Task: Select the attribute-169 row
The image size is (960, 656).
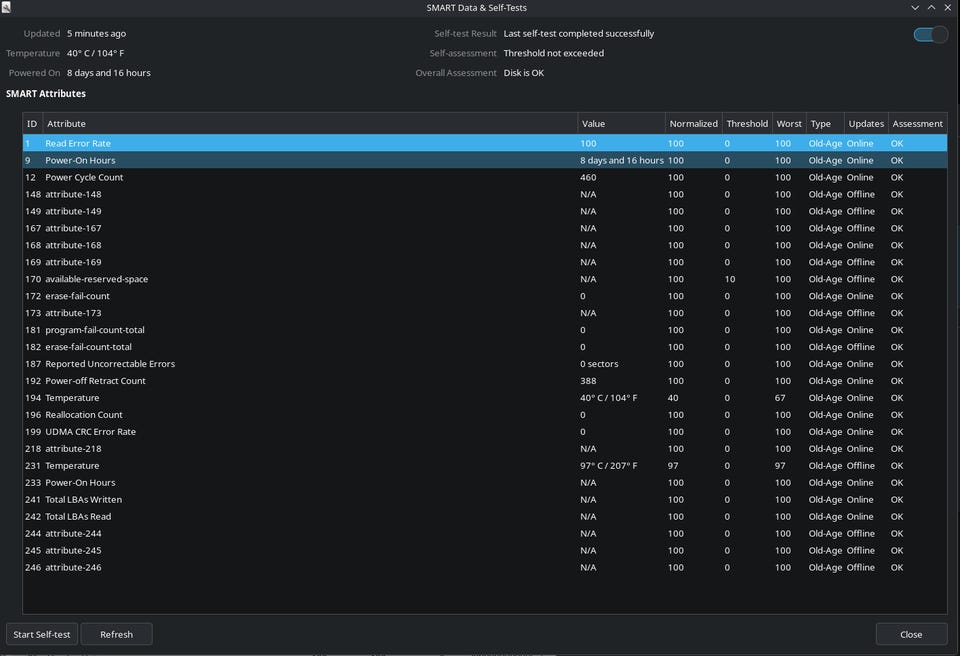Action: tap(485, 262)
